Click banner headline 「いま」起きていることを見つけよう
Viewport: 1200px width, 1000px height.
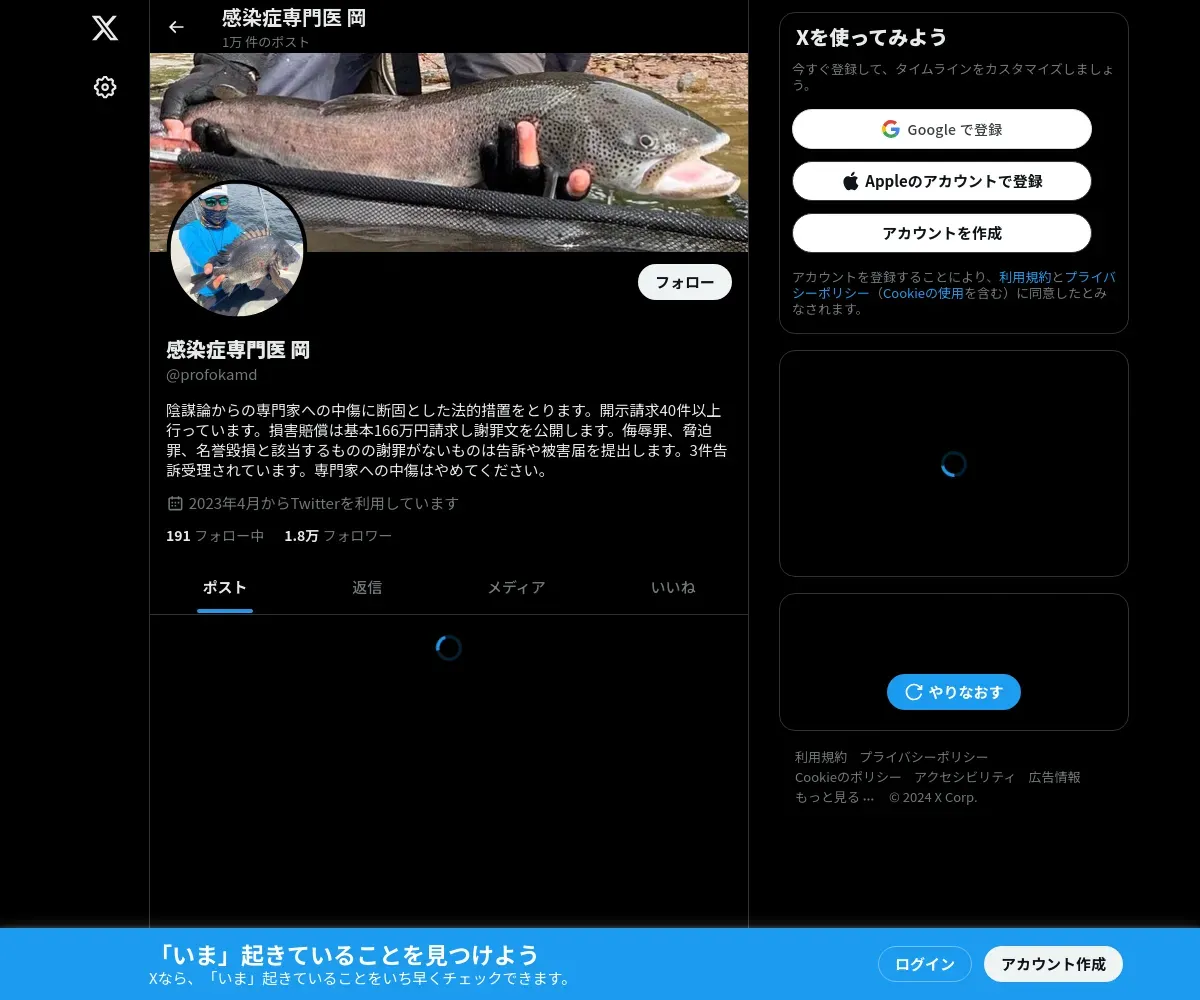point(347,955)
